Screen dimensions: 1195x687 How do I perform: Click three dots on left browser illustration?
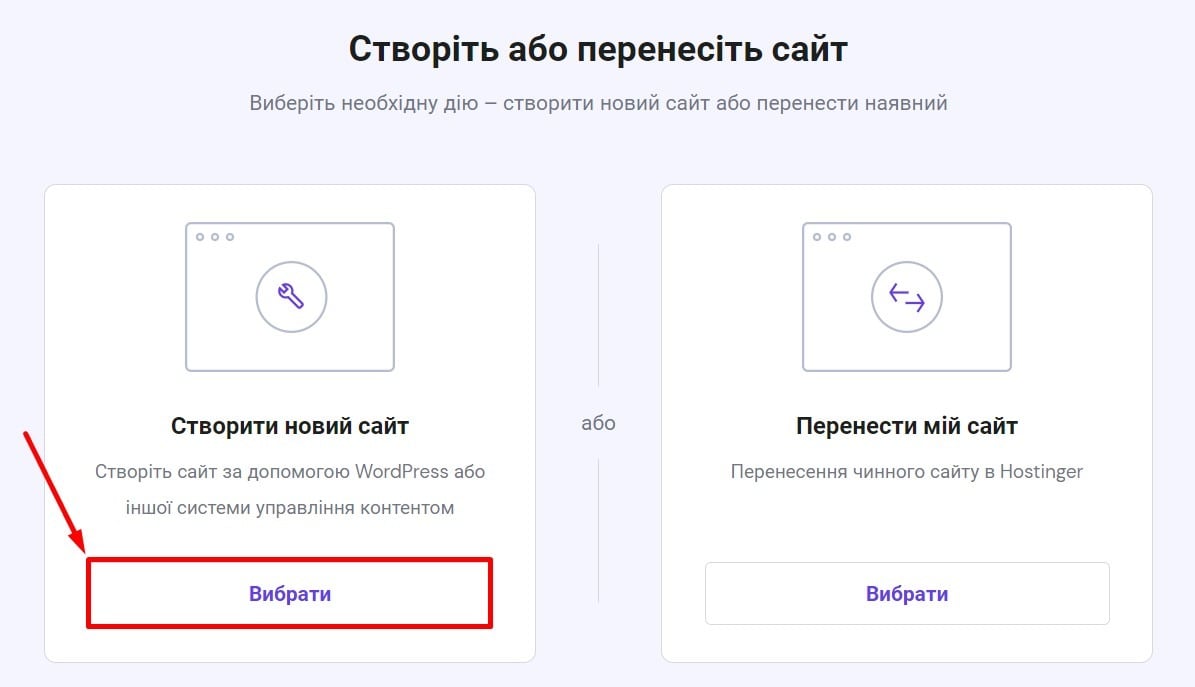214,237
